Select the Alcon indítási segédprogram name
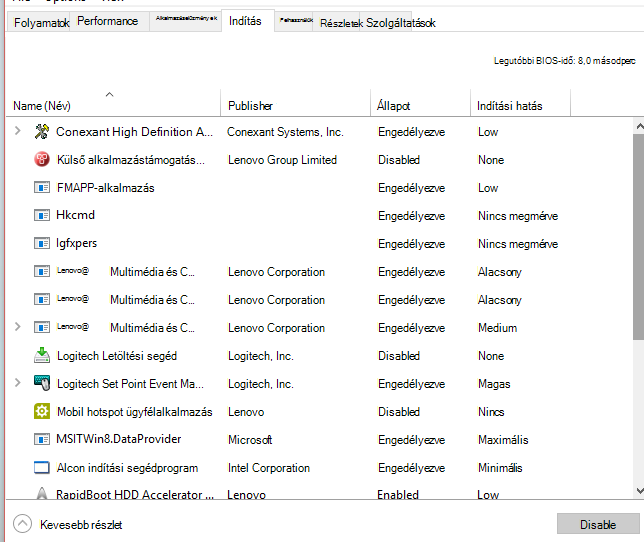644x542 pixels. coord(127,468)
